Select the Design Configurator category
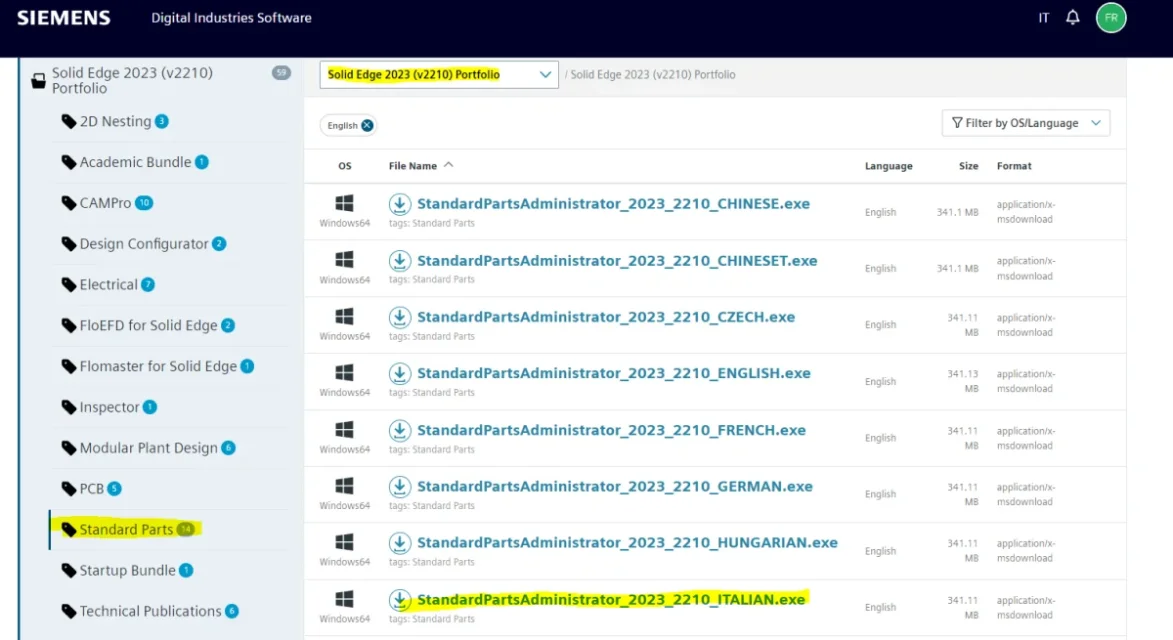The height and width of the screenshot is (640, 1173). point(144,244)
